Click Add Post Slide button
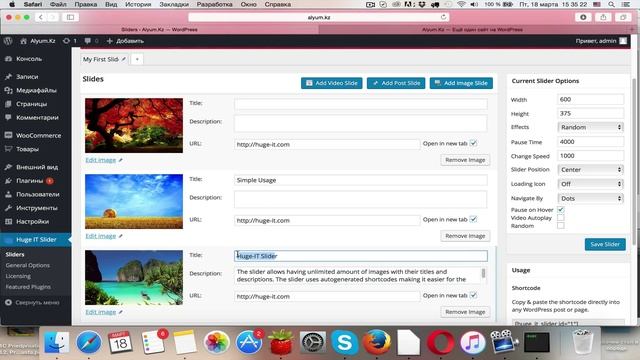 click(396, 83)
